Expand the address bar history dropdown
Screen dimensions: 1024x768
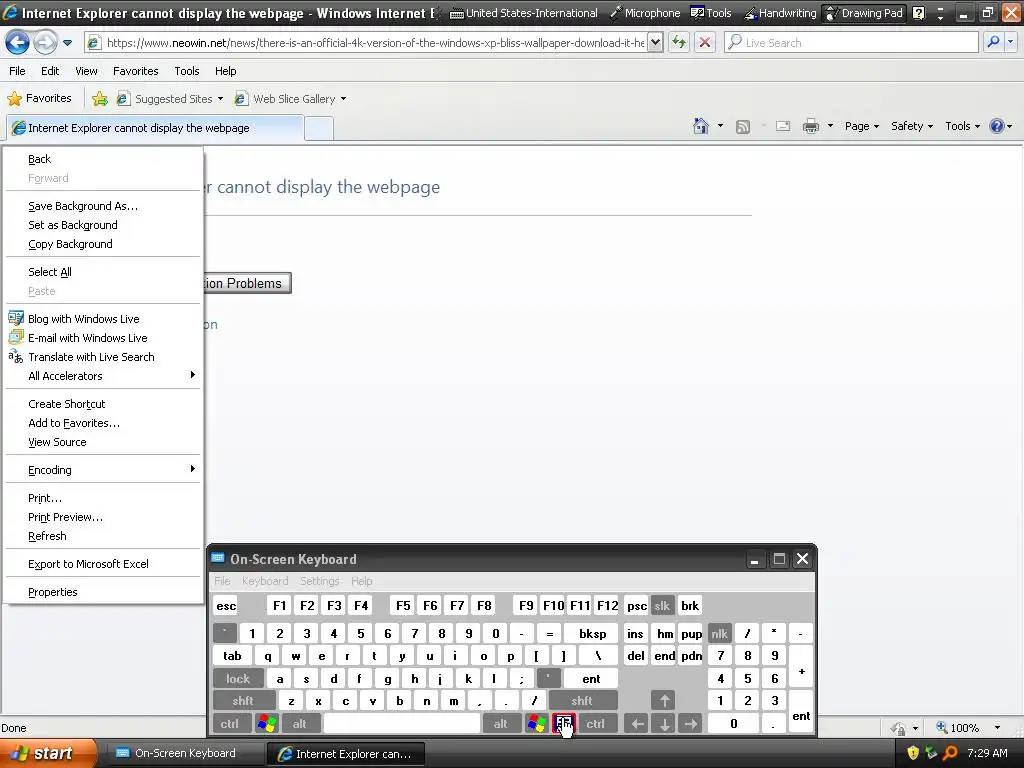point(656,43)
